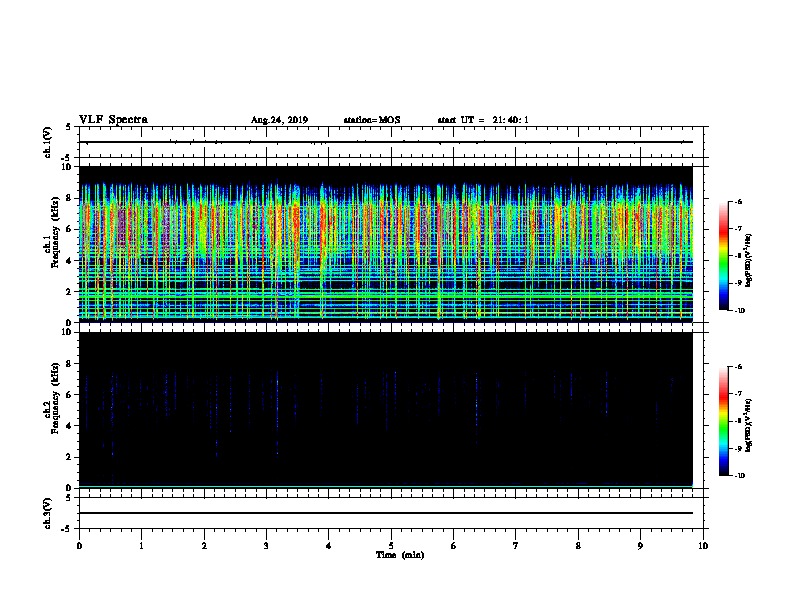Click the log(PSD) label beside ch.1 colorbar
Image resolution: width=792 pixels, height=612 pixels.
coord(748,260)
